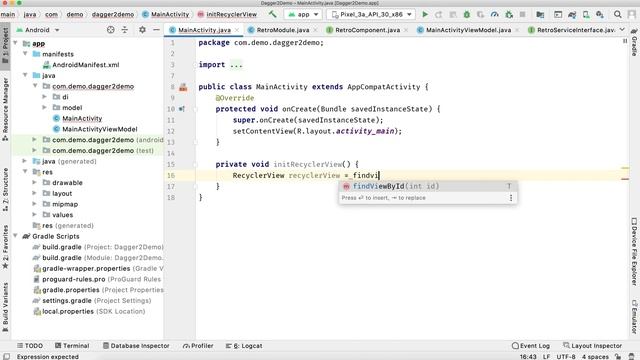Open completion popup more options dots

coord(511,198)
